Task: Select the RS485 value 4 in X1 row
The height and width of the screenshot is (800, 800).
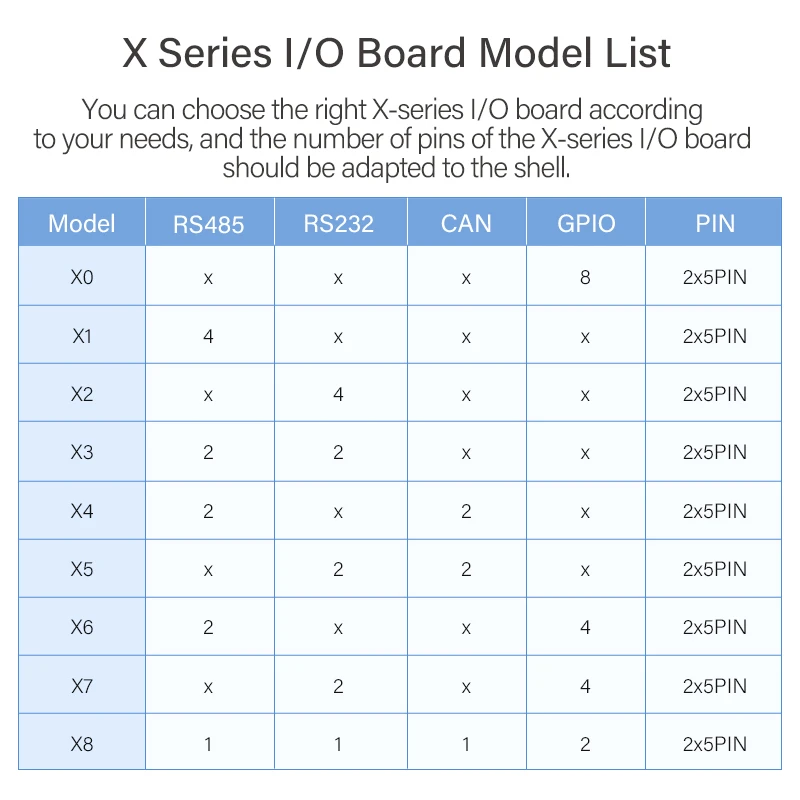Action: (x=208, y=336)
